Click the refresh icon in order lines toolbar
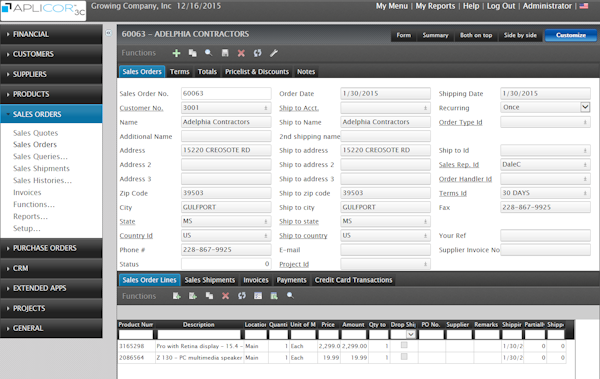 tap(242, 296)
